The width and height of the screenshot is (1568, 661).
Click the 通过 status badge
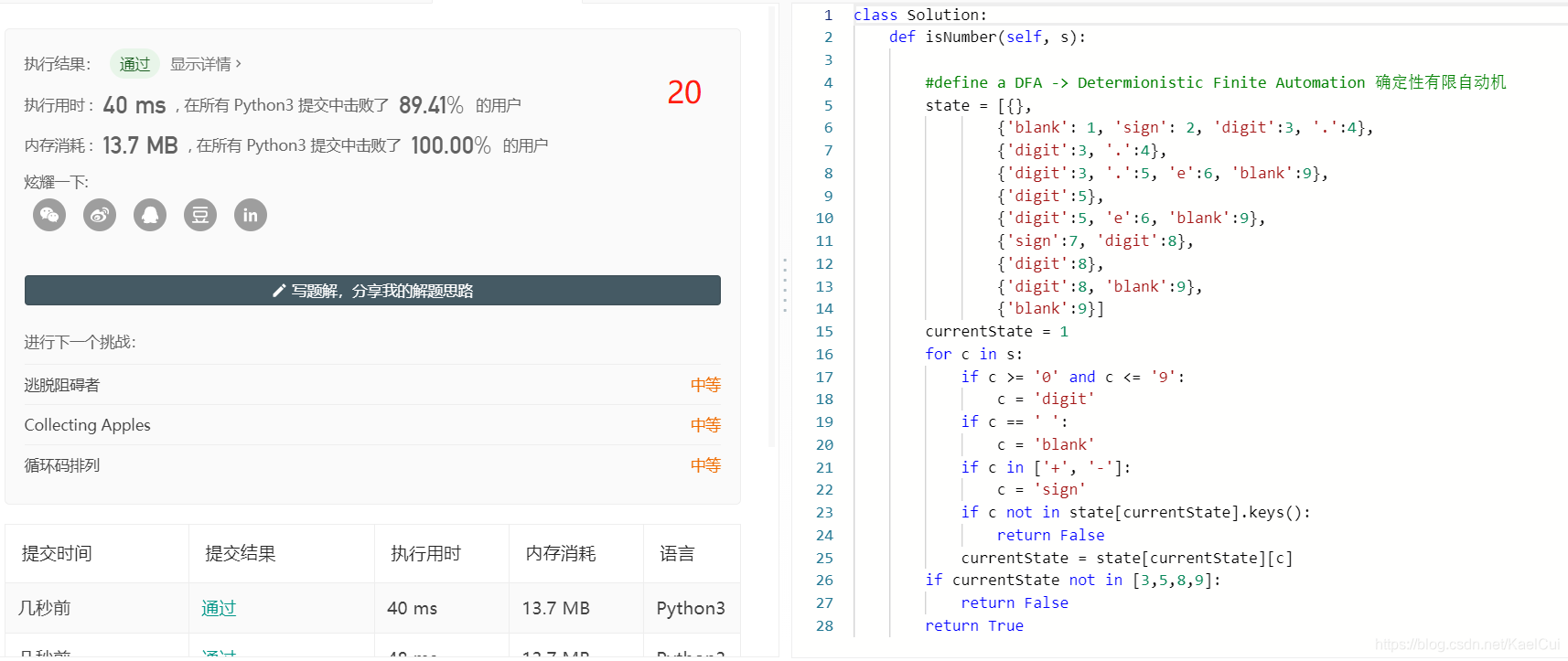[x=134, y=64]
